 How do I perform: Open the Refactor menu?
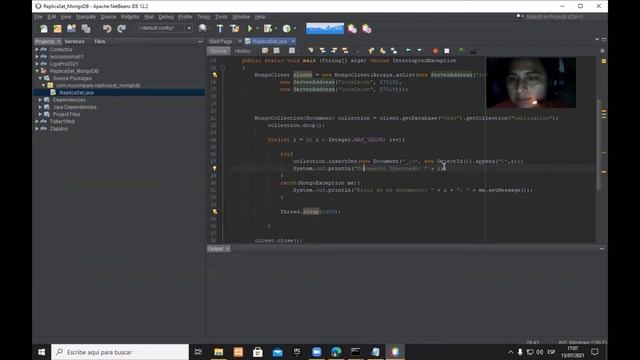[130, 17]
